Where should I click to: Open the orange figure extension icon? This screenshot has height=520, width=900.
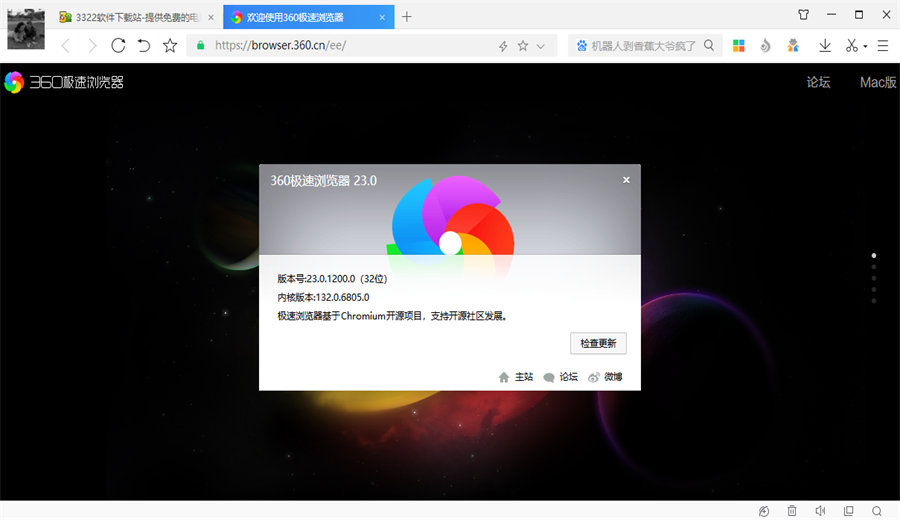(x=793, y=45)
